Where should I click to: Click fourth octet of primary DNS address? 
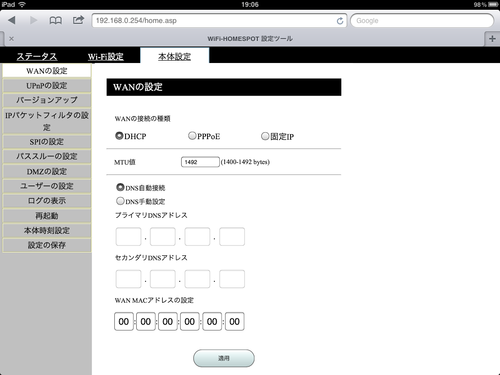click(232, 237)
